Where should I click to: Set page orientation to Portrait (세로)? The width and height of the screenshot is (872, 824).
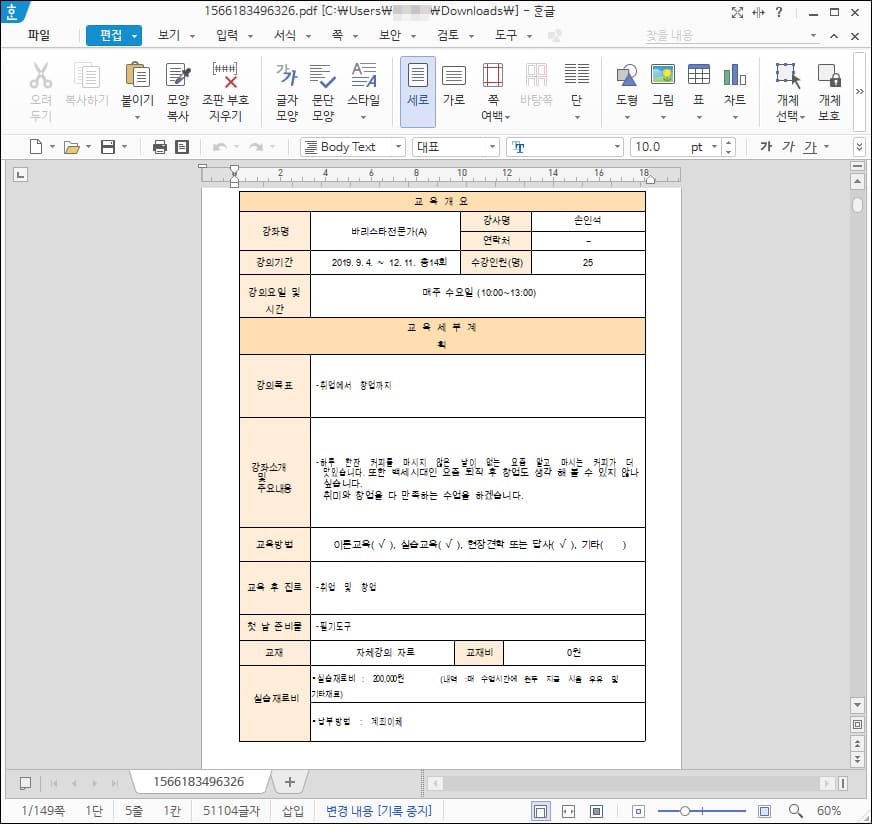point(418,91)
